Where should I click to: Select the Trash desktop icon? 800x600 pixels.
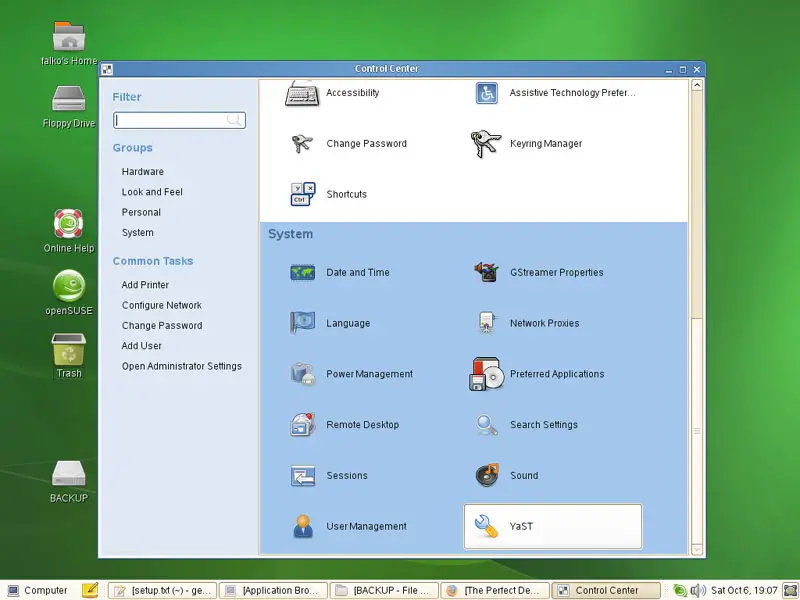click(69, 349)
